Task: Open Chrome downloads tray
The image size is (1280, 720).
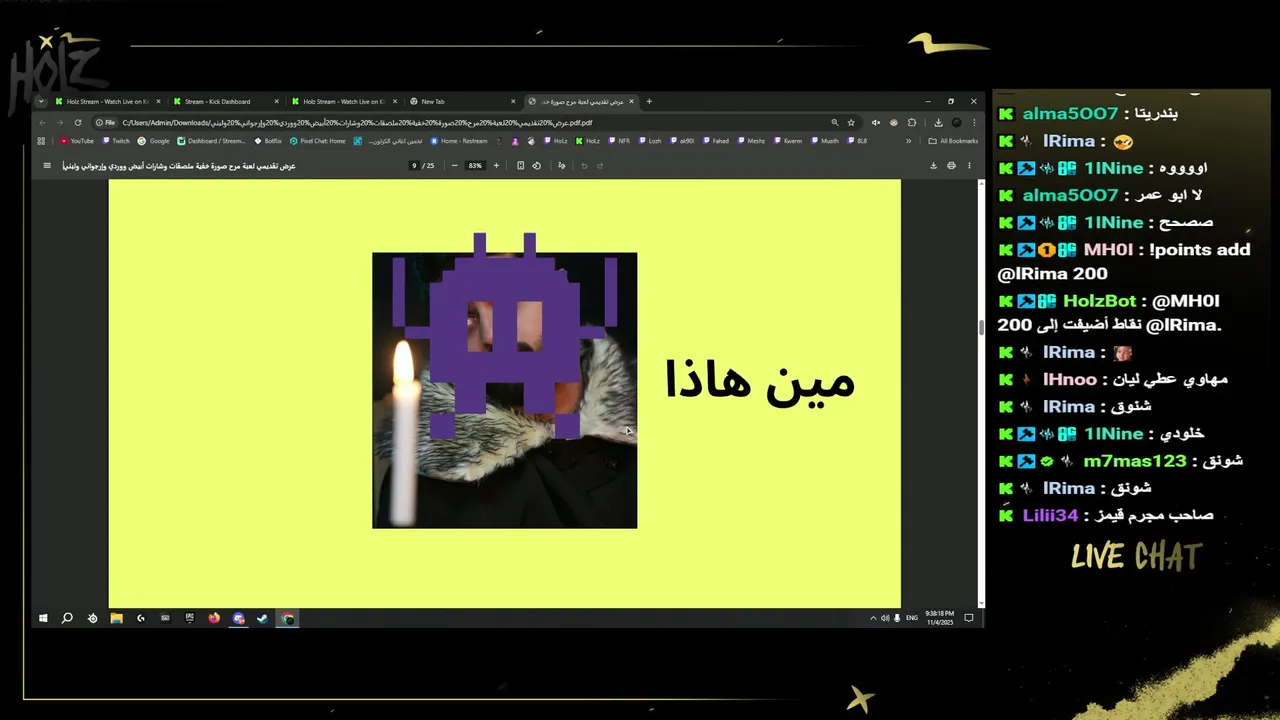Action: 938,123
